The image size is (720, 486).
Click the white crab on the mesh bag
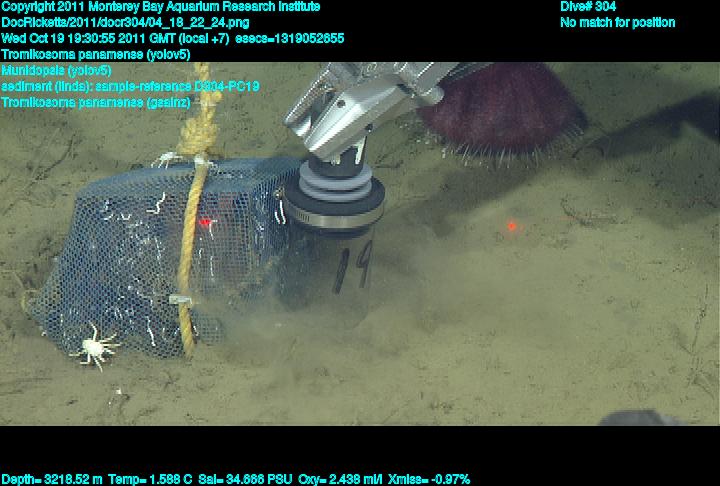tap(95, 345)
